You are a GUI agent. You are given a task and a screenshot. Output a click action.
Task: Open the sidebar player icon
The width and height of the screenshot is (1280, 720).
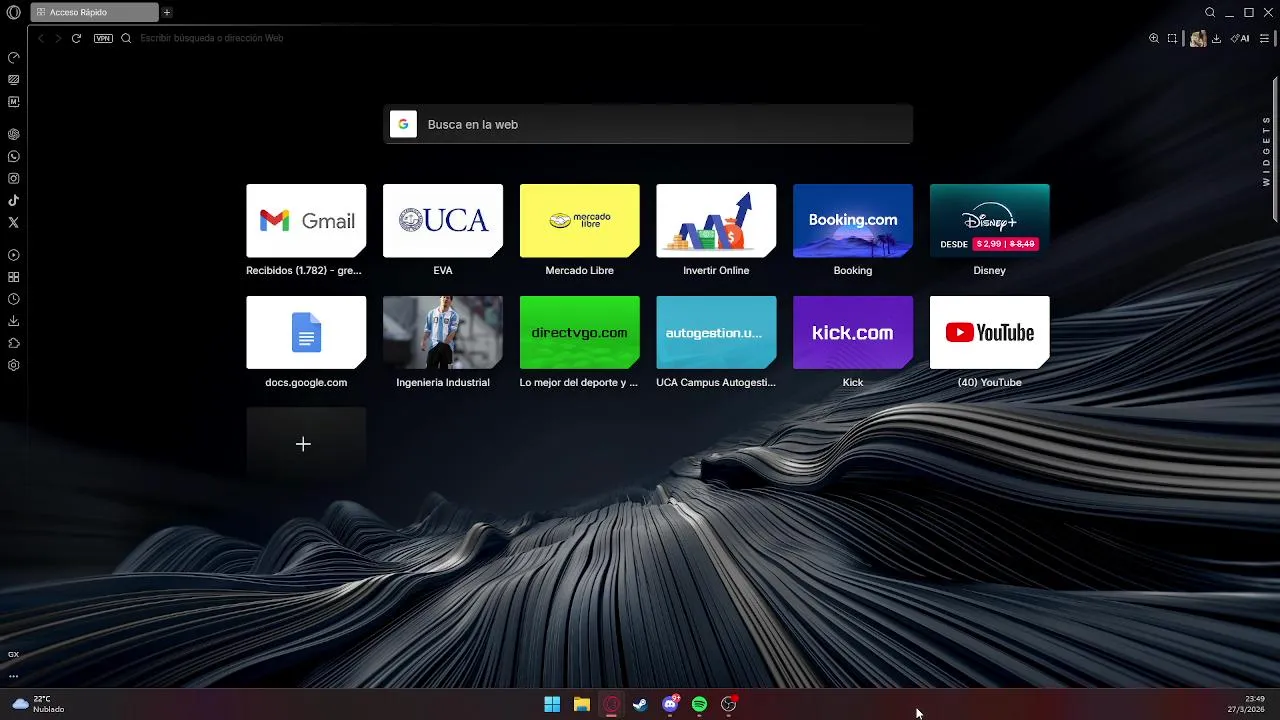(14, 255)
